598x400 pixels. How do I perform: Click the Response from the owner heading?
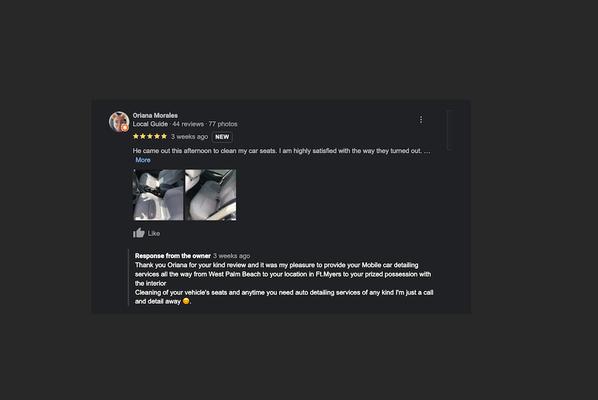click(x=173, y=256)
